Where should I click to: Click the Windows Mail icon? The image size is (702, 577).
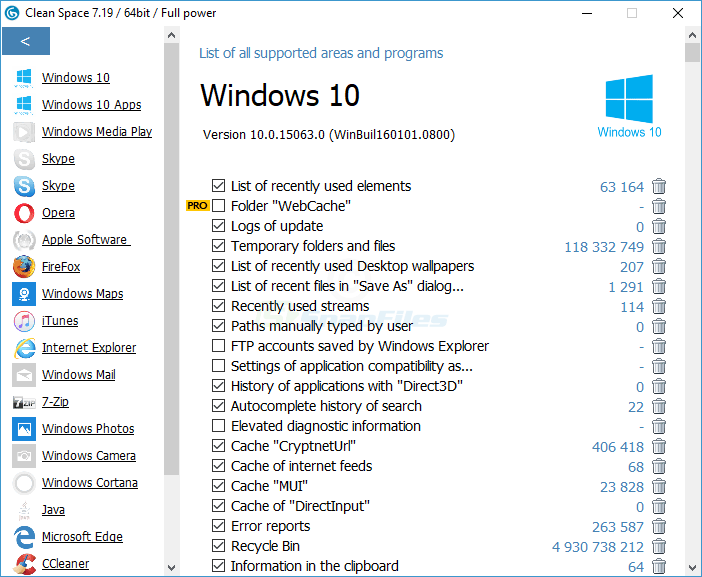(24, 375)
